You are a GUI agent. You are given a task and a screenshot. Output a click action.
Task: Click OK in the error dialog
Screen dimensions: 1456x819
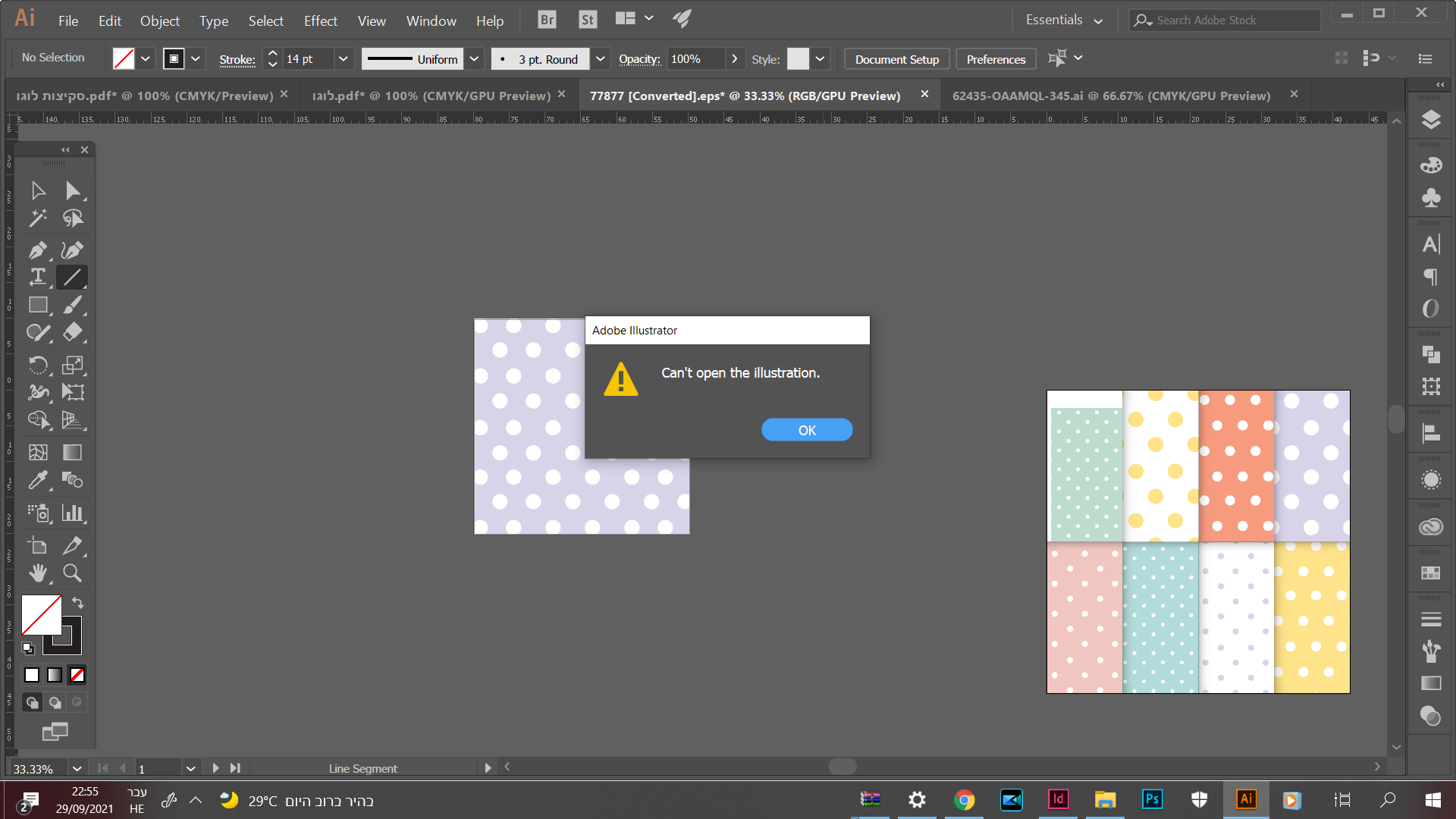807,430
